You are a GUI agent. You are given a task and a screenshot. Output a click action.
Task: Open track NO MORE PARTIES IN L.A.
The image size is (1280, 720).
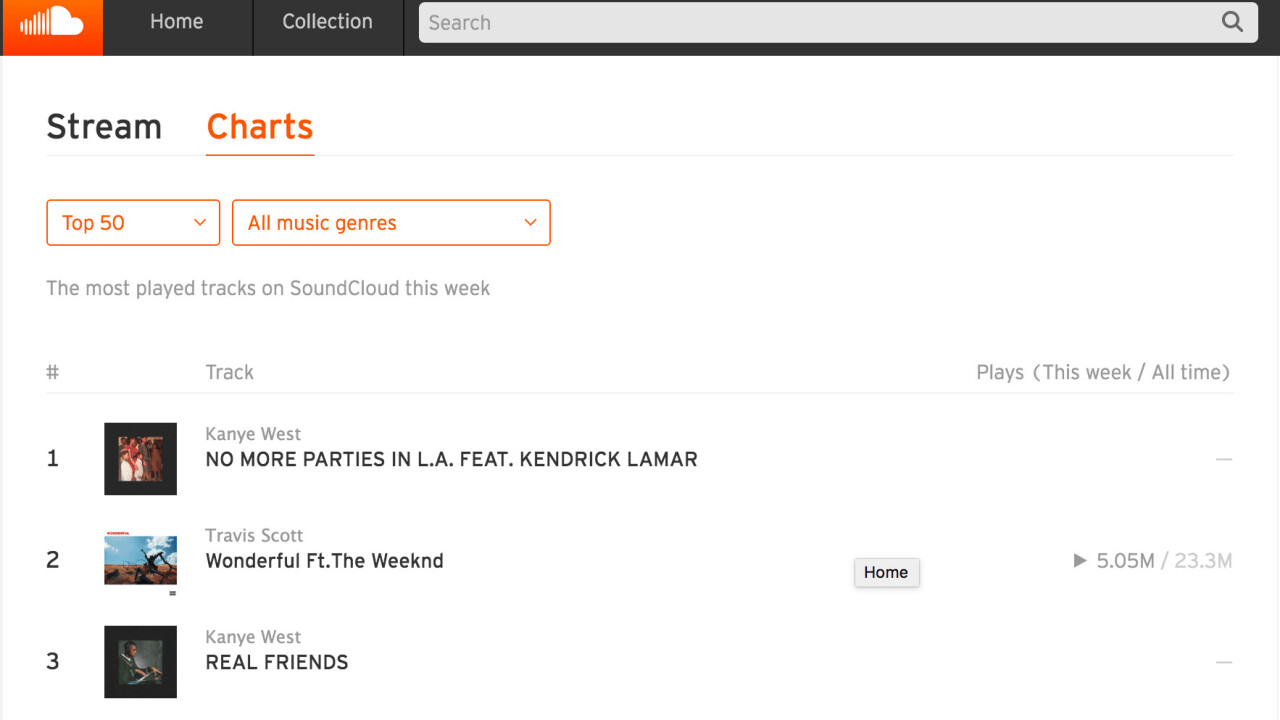click(x=451, y=460)
